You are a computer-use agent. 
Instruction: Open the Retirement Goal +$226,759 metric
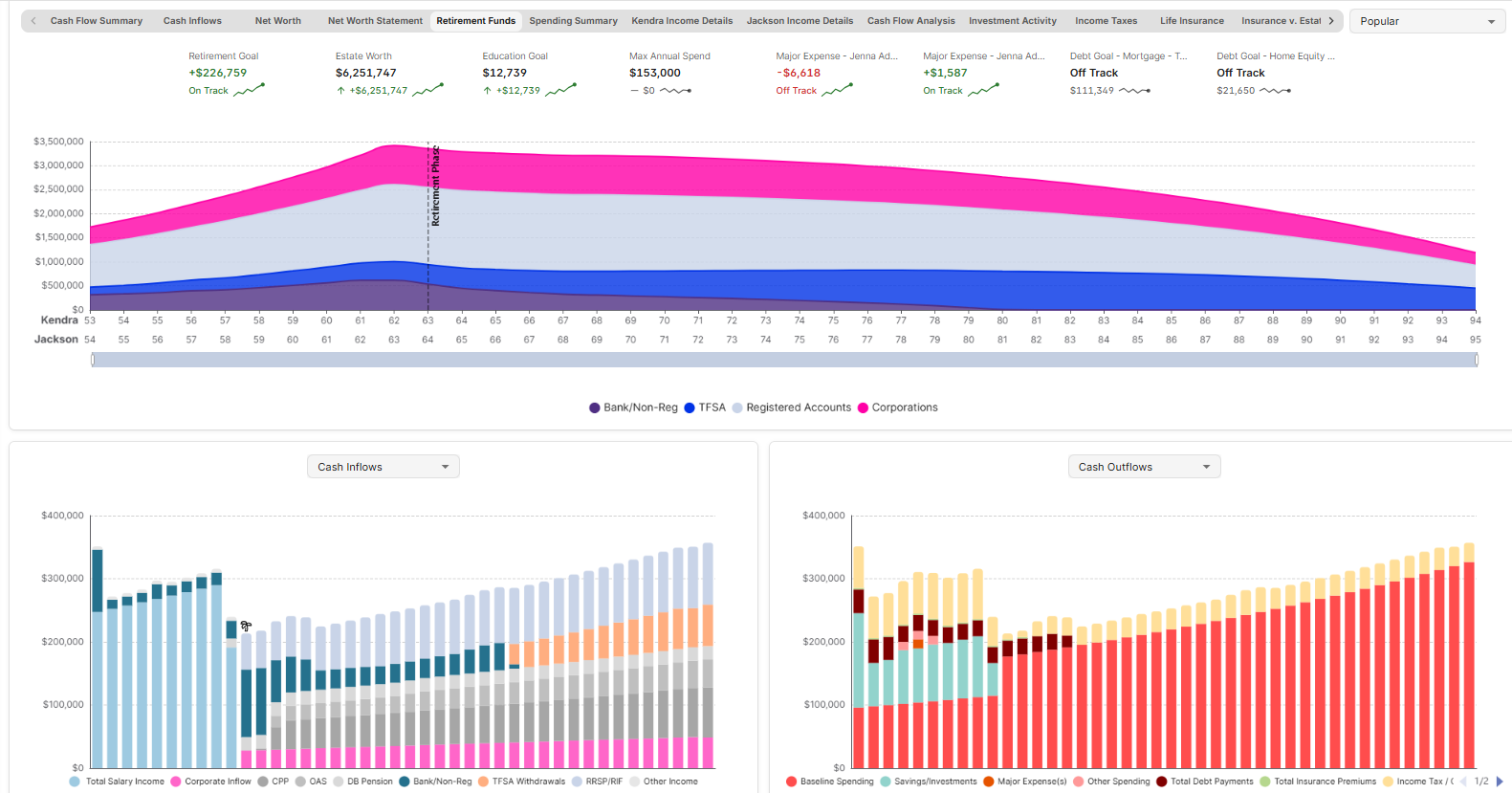tap(227, 74)
